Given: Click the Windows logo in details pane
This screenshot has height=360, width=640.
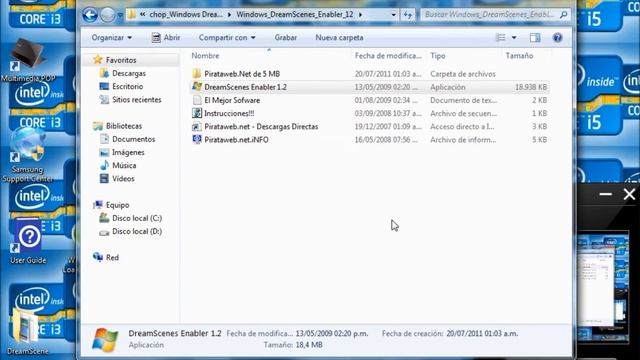Looking at the screenshot, I should coord(105,340).
